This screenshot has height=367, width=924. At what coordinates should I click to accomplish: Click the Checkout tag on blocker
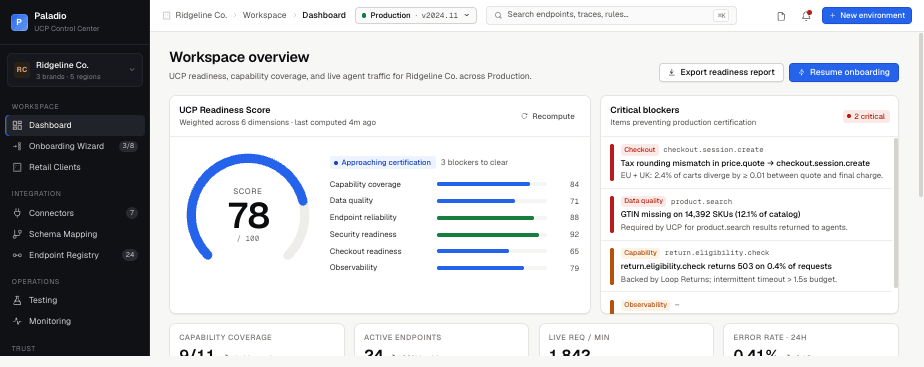pos(639,150)
